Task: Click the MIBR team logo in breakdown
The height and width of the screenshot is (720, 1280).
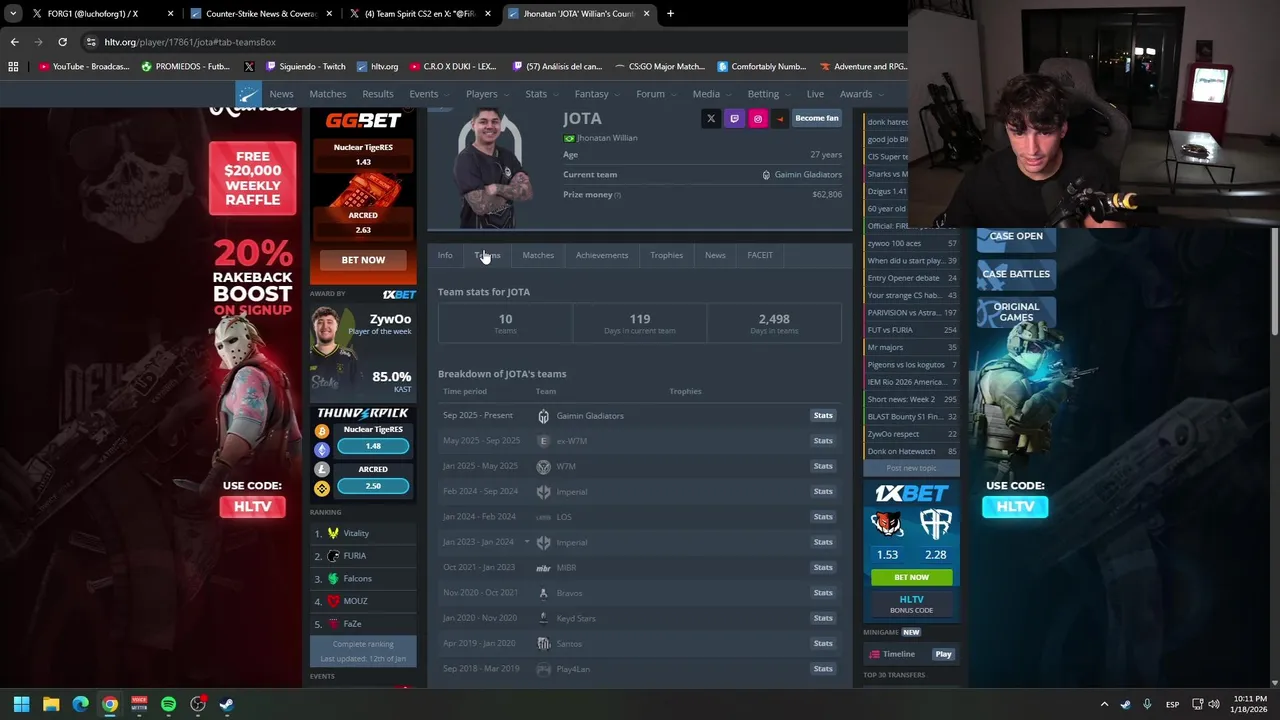Action: point(543,568)
